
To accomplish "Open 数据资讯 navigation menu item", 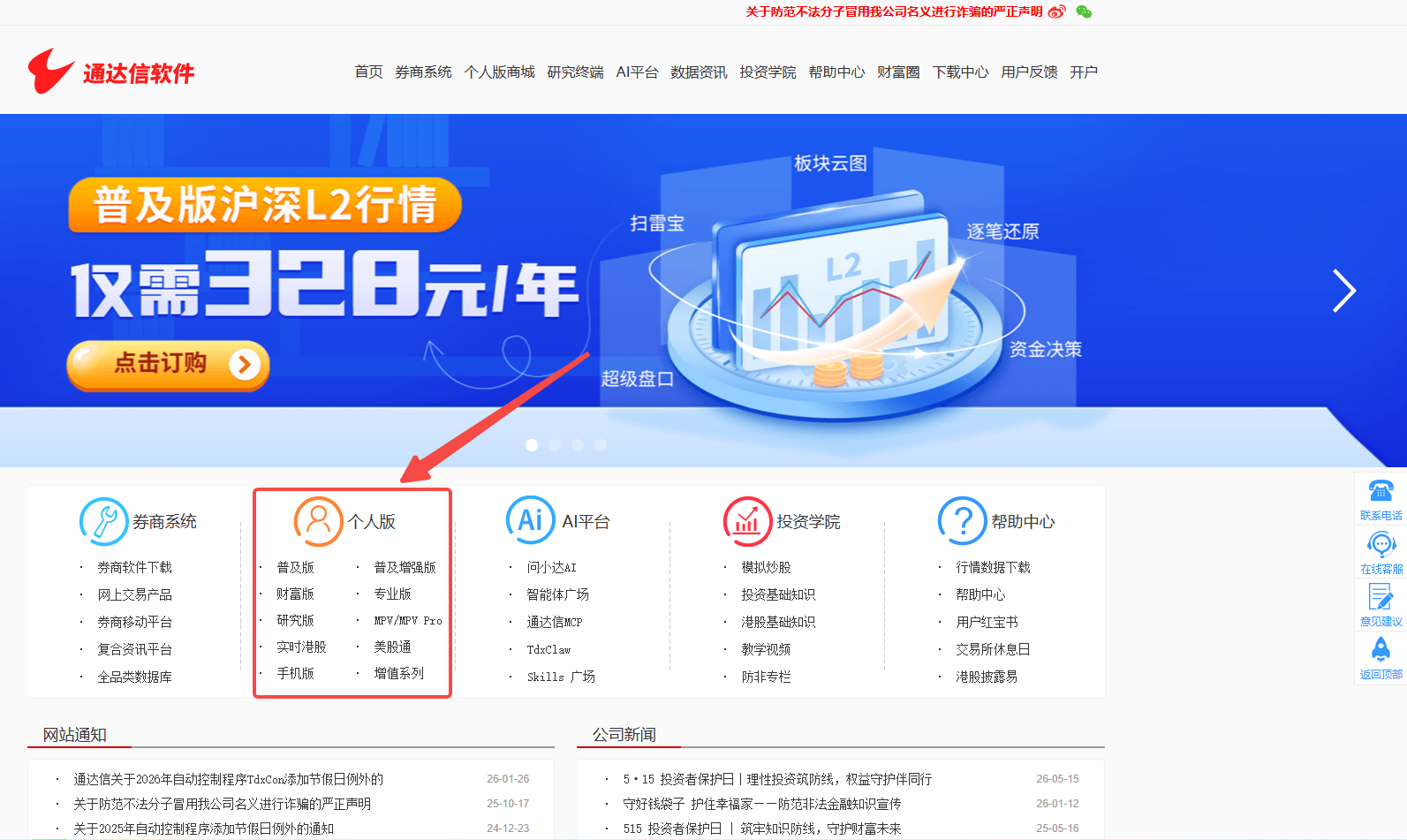I will (699, 72).
